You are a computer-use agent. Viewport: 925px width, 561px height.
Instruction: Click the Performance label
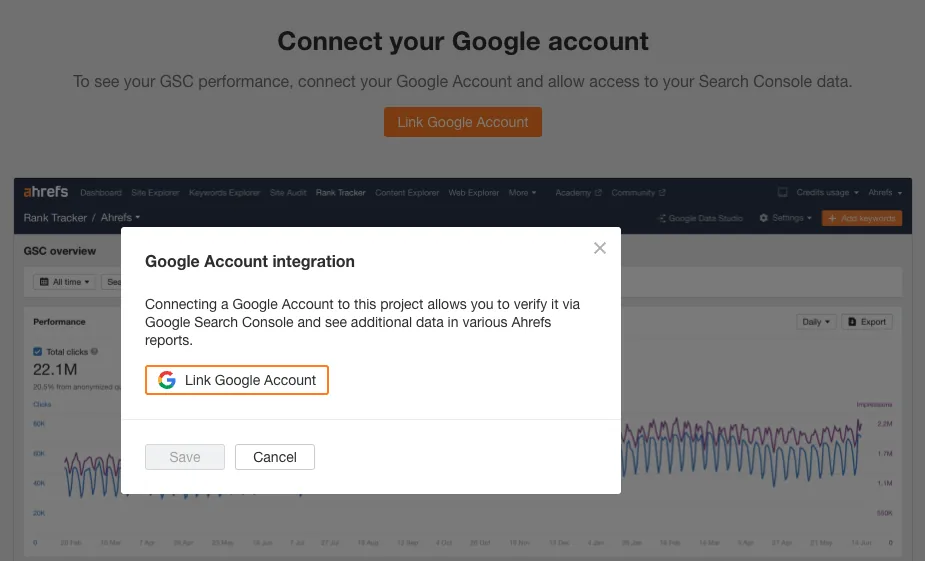(x=59, y=322)
